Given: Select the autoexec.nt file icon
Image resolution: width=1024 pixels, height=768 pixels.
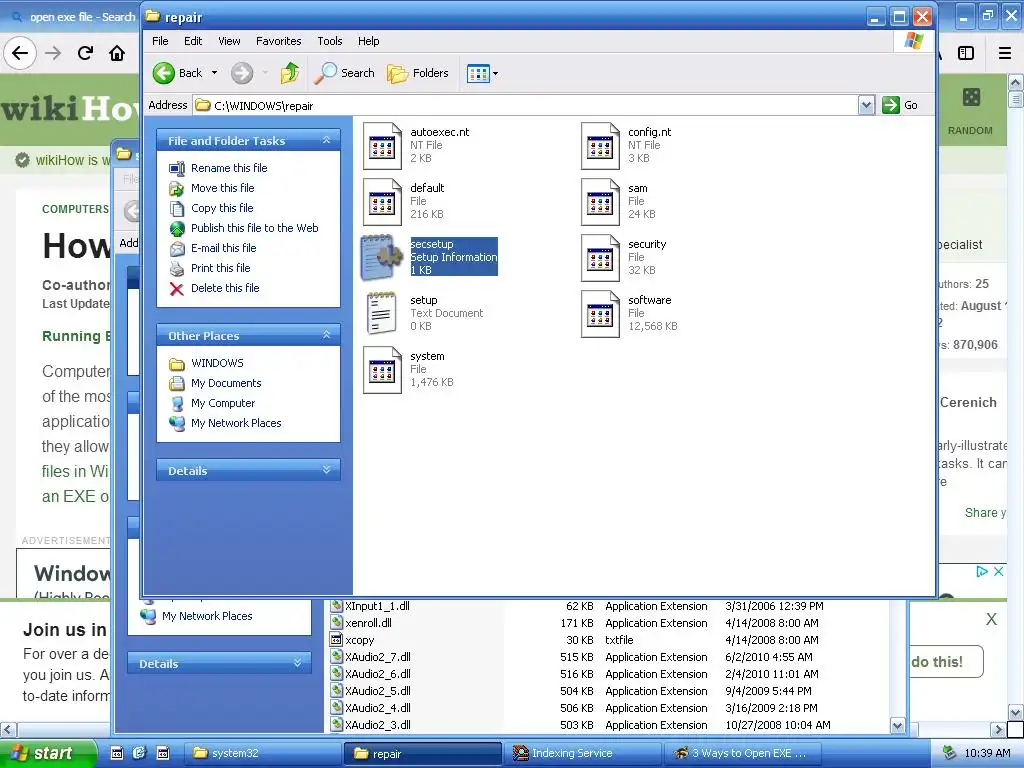Looking at the screenshot, I should pyautogui.click(x=382, y=146).
